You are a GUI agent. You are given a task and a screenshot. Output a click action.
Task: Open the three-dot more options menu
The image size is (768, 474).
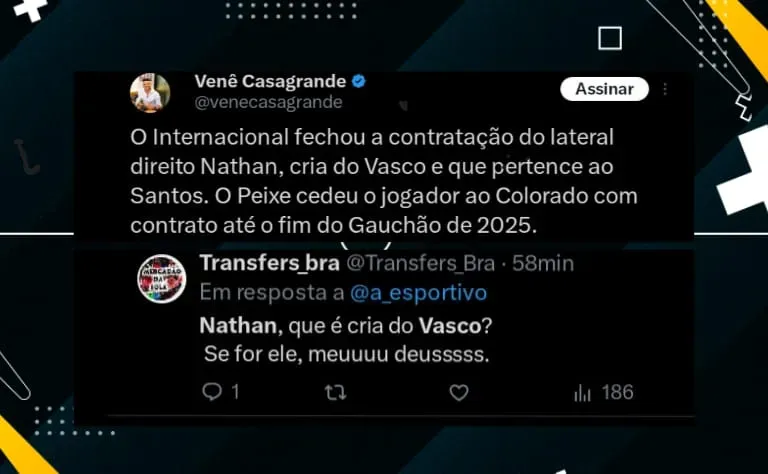(665, 89)
